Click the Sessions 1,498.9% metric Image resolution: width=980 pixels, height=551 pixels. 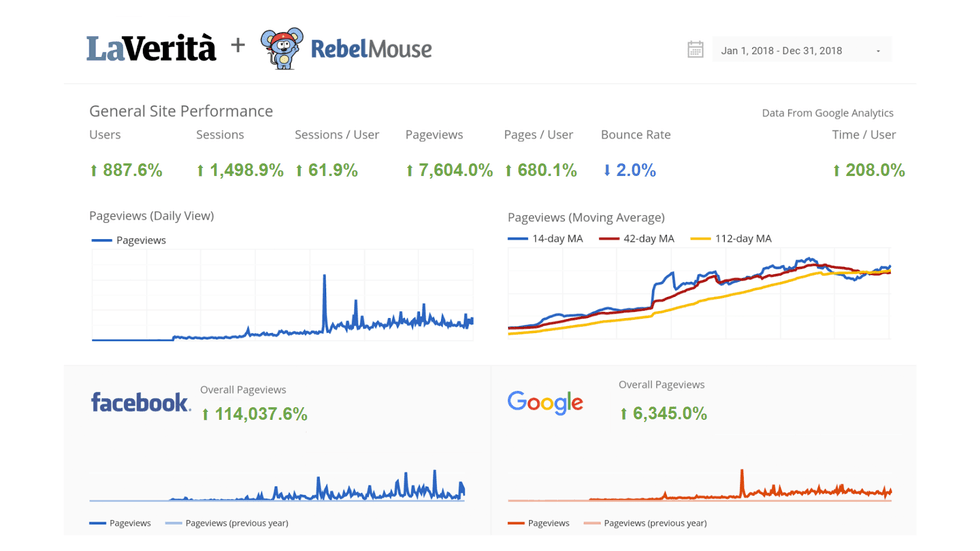240,170
